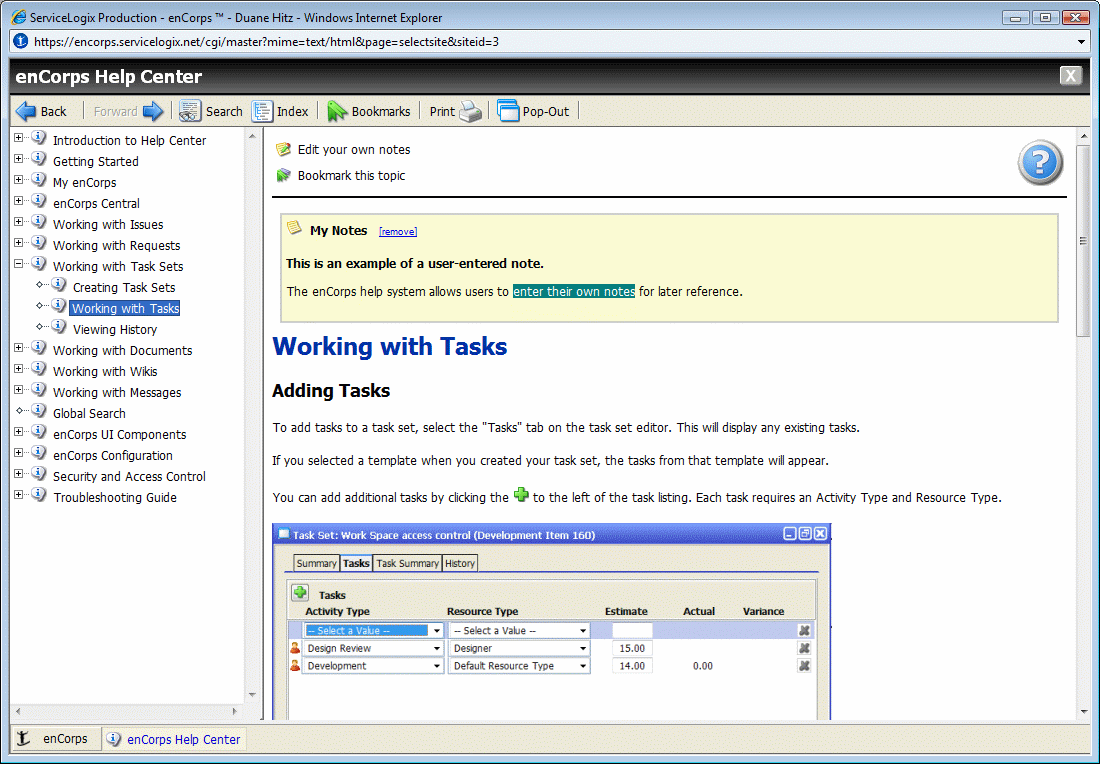Screen dimensions: 1100x764
Task: Switch to the enCorps Help Center bottom tab
Action: coord(175,739)
